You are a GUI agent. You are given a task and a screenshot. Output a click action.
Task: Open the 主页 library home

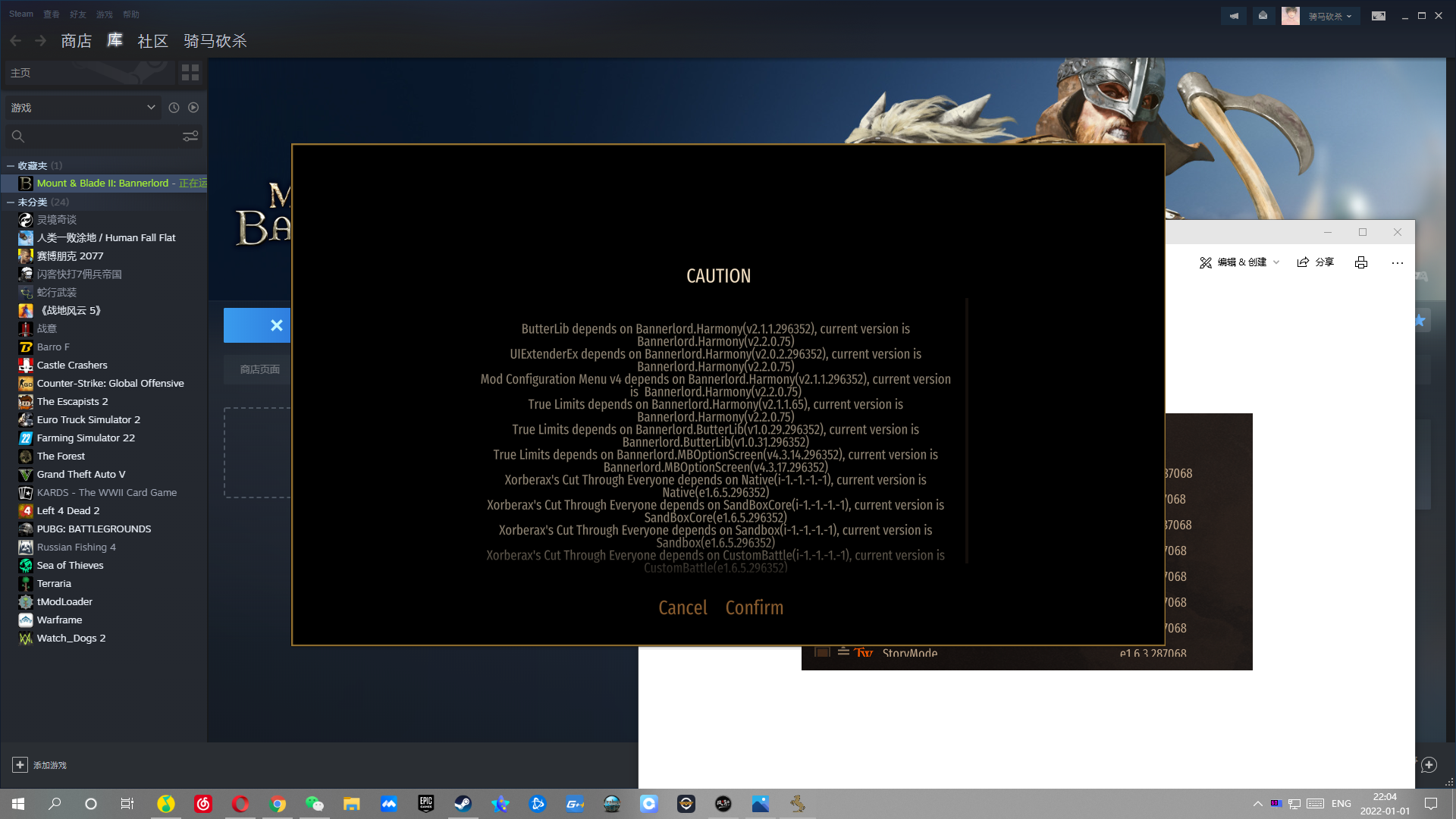pyautogui.click(x=89, y=73)
